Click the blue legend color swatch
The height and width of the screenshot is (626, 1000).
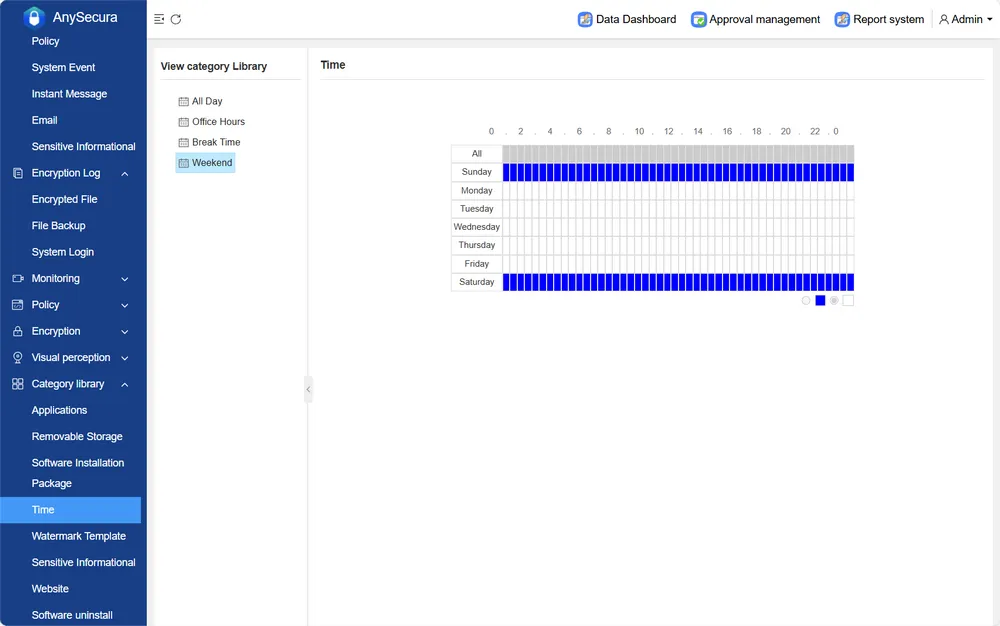coord(820,300)
